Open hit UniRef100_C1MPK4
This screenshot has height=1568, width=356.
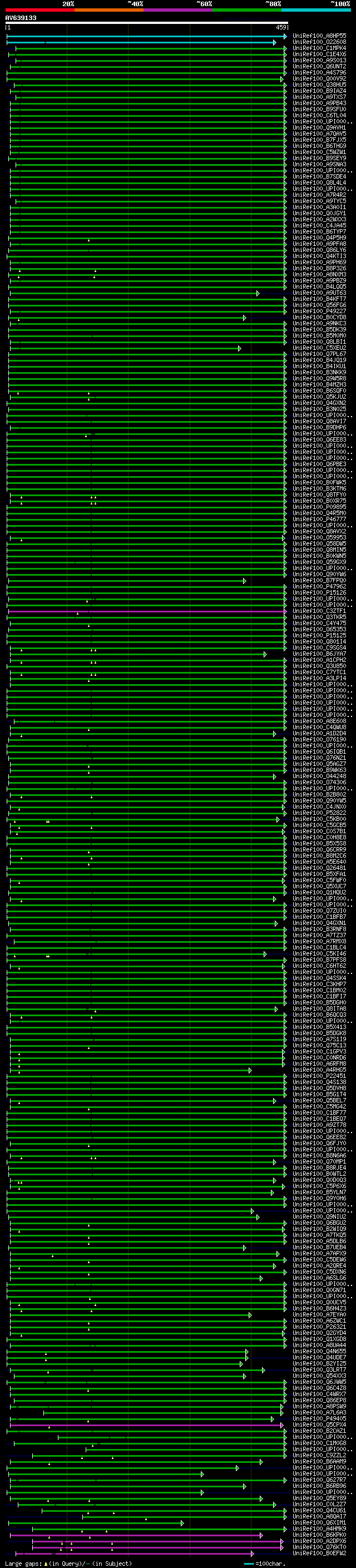pos(319,48)
